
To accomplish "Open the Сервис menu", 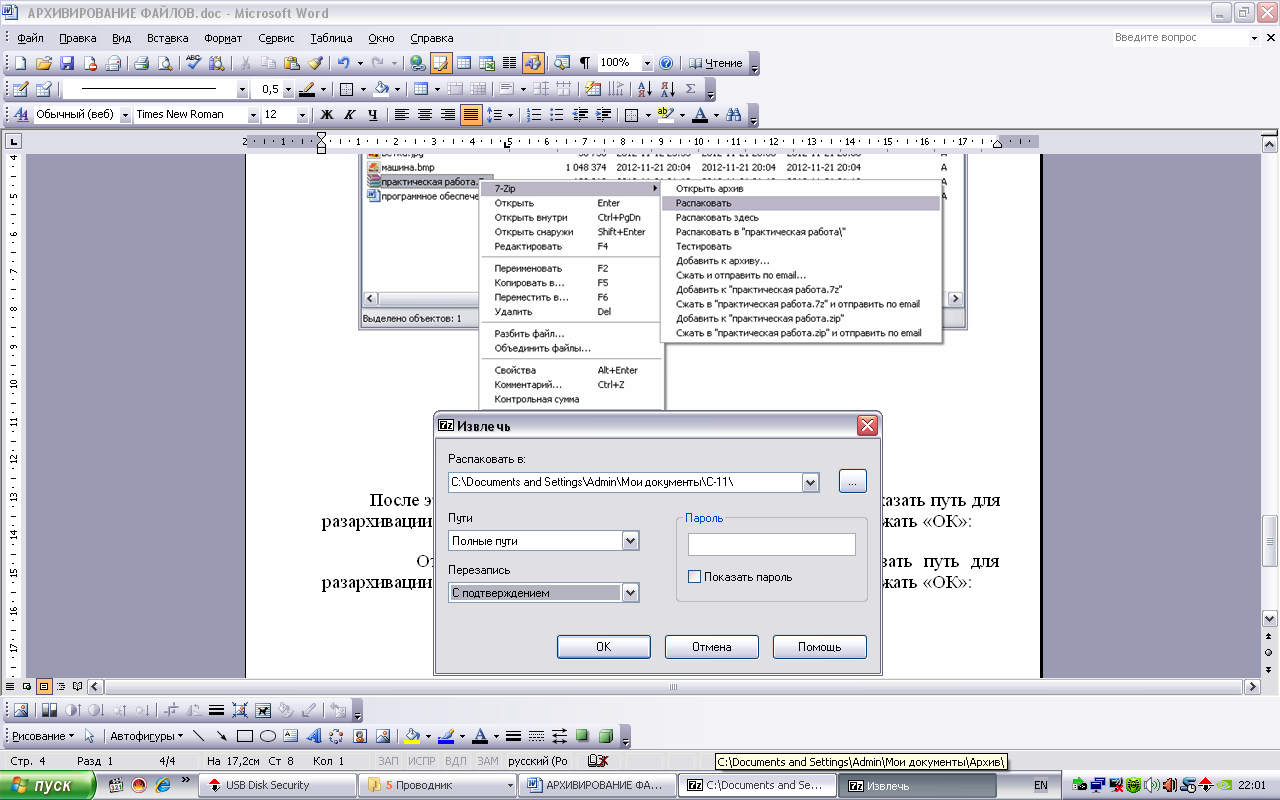I will 276,38.
